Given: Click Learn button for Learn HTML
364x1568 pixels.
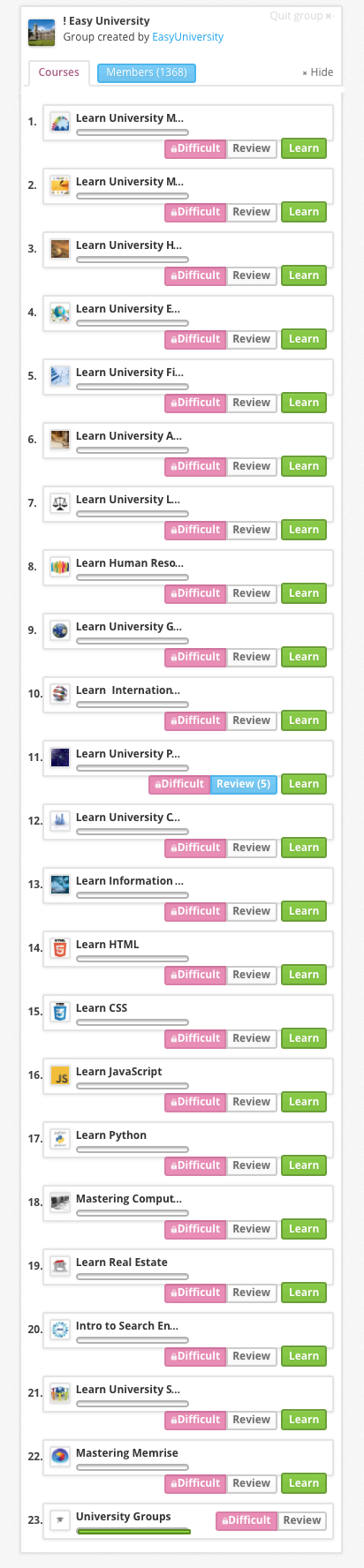Looking at the screenshot, I should (x=304, y=975).
